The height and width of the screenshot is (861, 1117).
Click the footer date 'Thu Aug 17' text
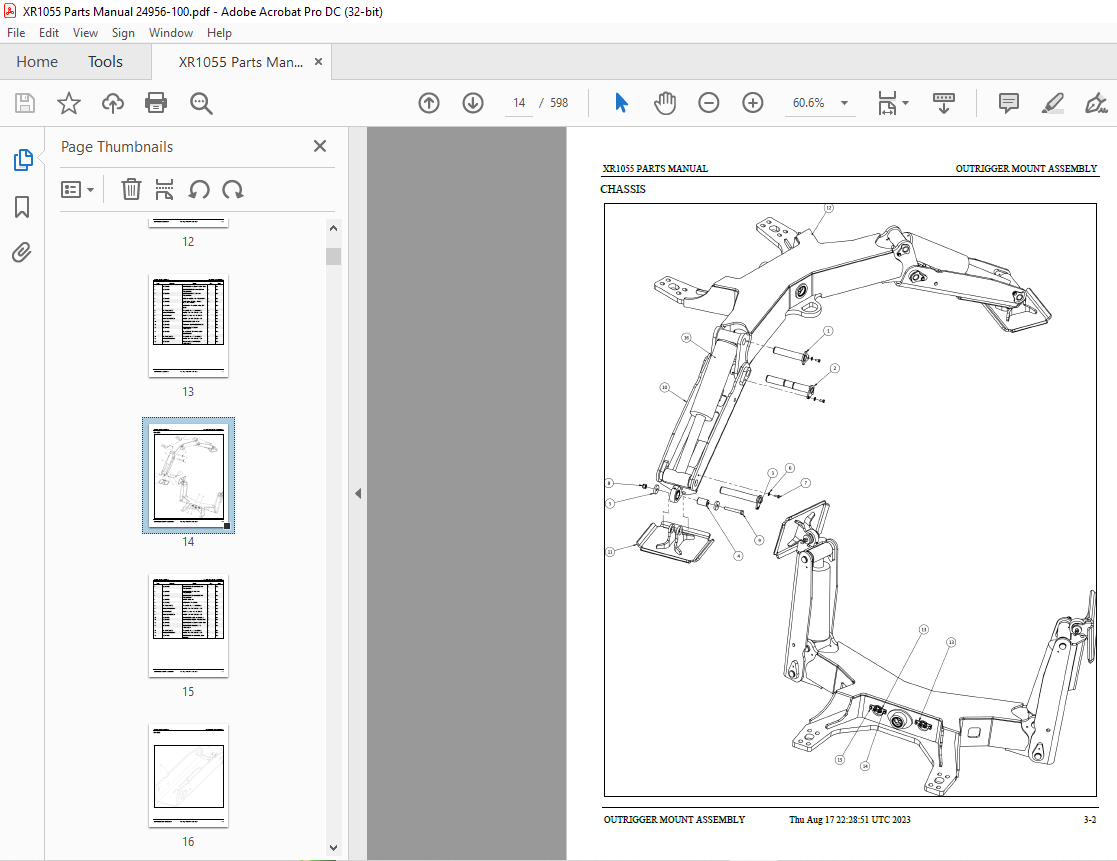pyautogui.click(x=849, y=820)
